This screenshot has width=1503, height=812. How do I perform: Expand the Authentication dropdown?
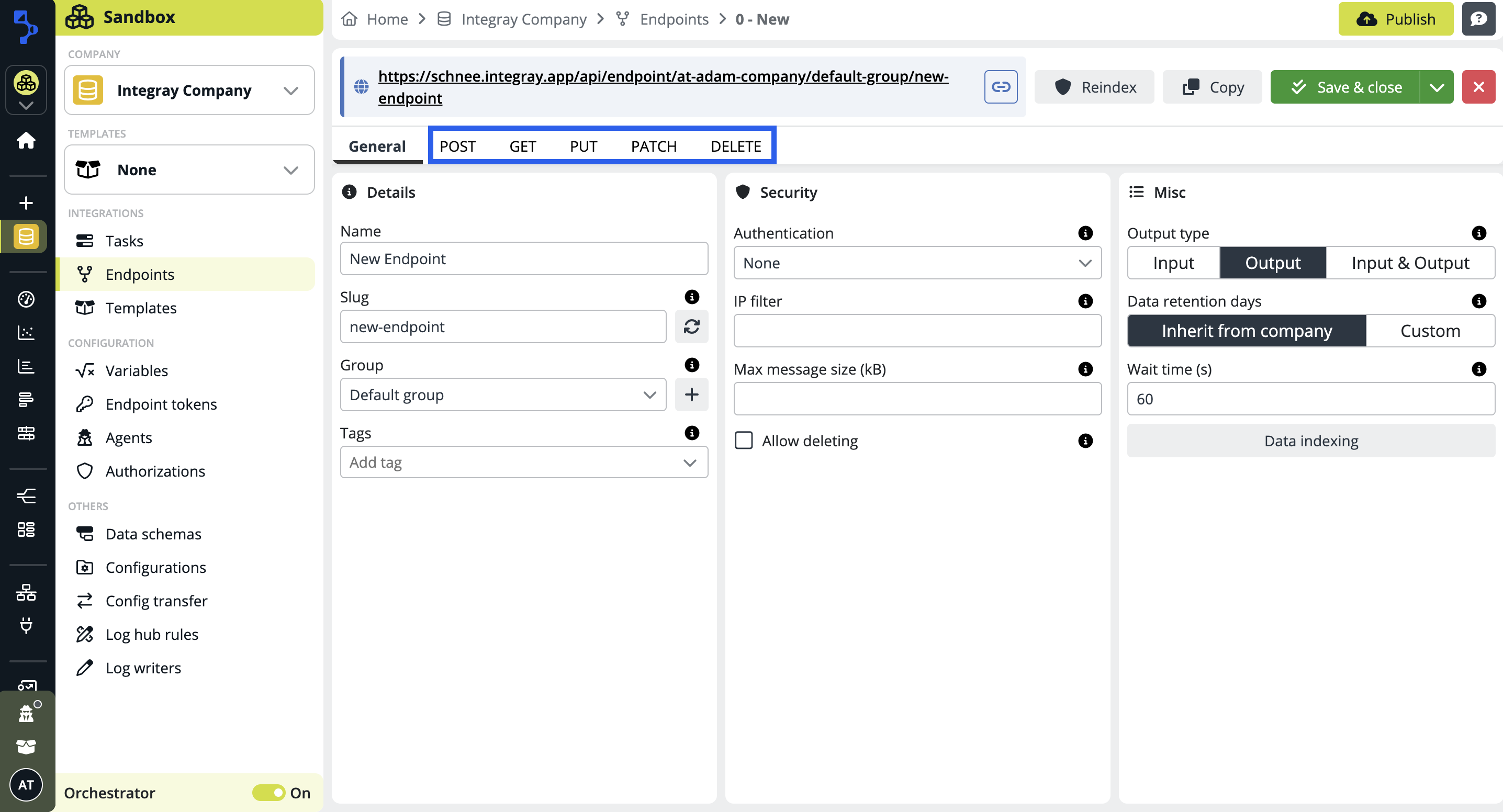(x=917, y=263)
